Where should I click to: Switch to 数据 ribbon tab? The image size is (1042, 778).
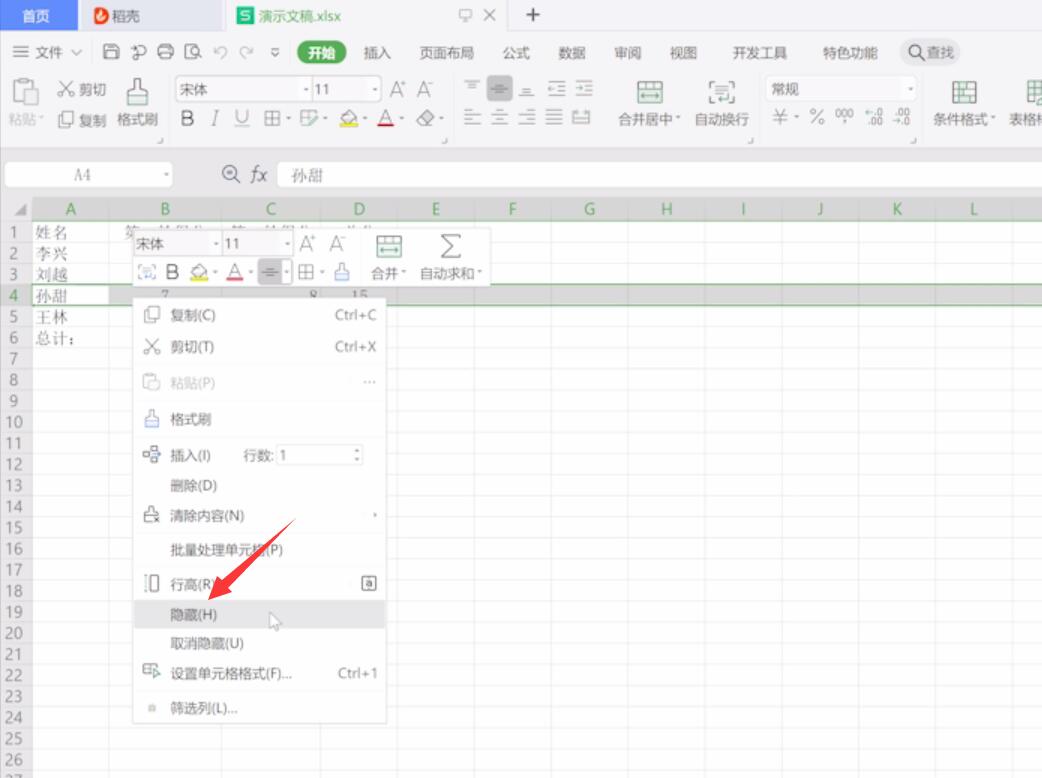[572, 52]
